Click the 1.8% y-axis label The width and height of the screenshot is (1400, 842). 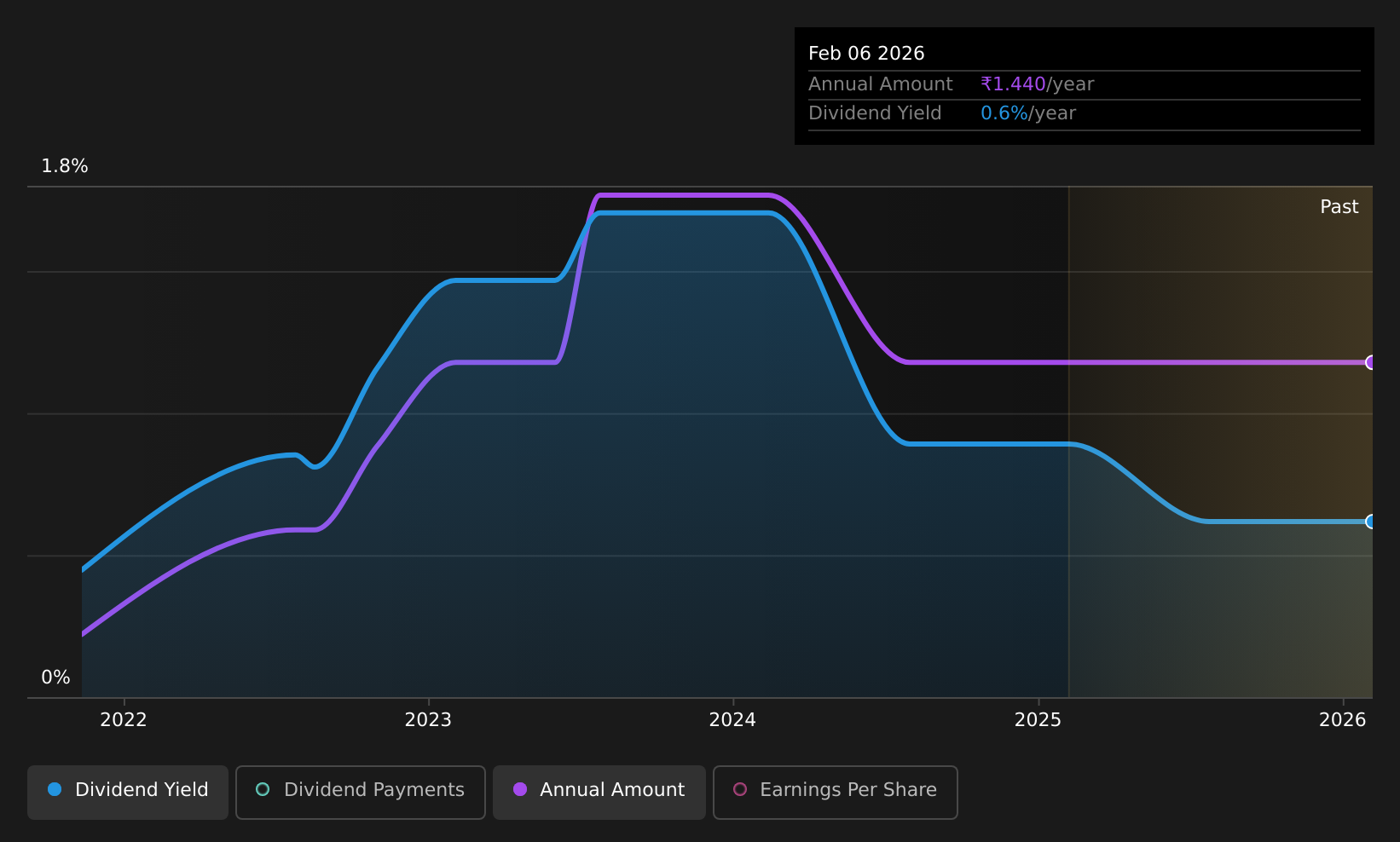(65, 166)
